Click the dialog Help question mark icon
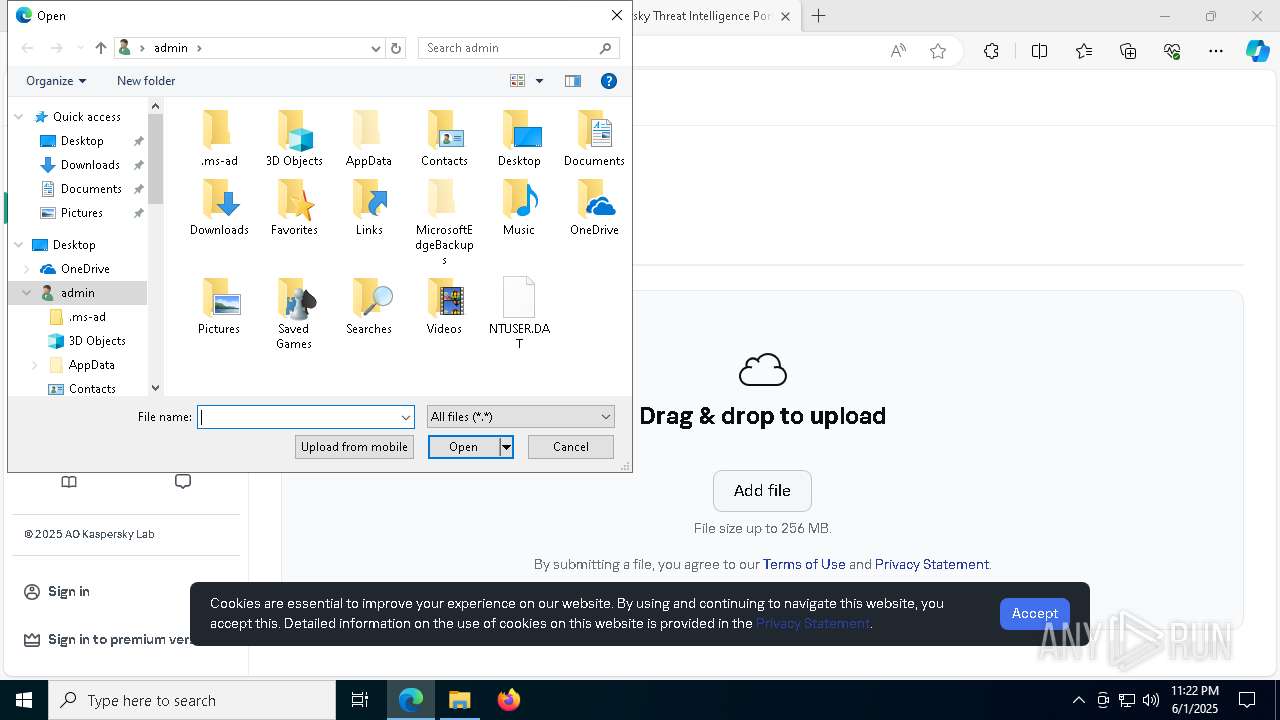The height and width of the screenshot is (720, 1280). coord(608,81)
